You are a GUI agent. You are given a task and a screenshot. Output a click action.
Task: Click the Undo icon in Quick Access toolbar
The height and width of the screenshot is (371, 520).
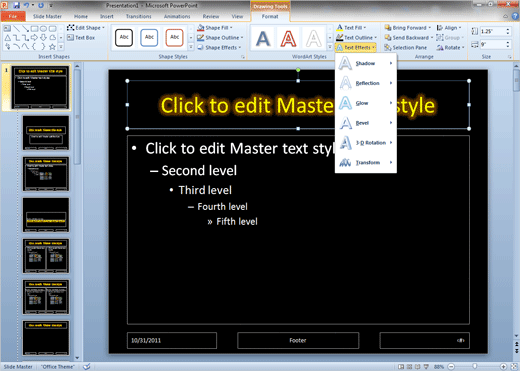coord(26,5)
